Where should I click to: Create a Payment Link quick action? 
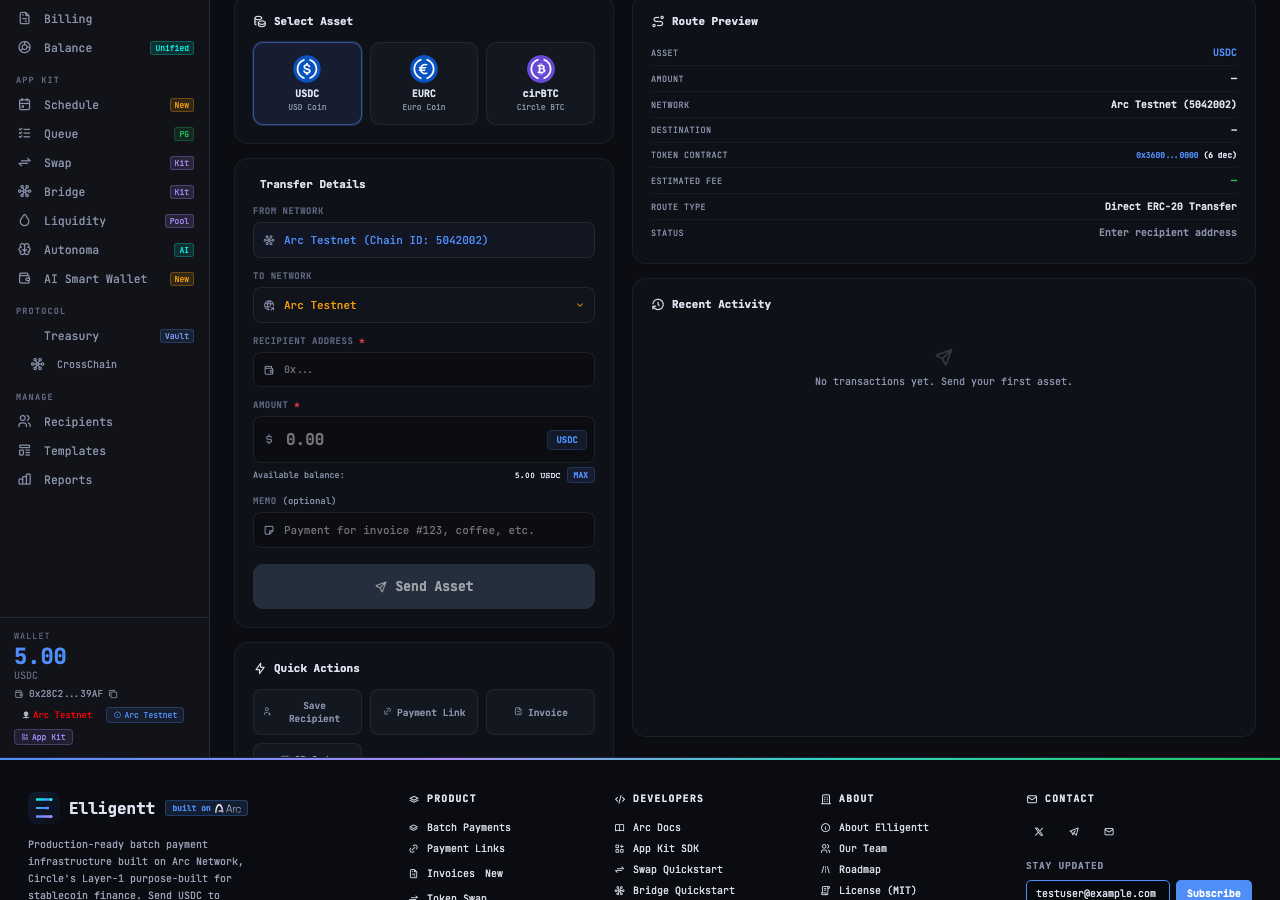tap(424, 712)
